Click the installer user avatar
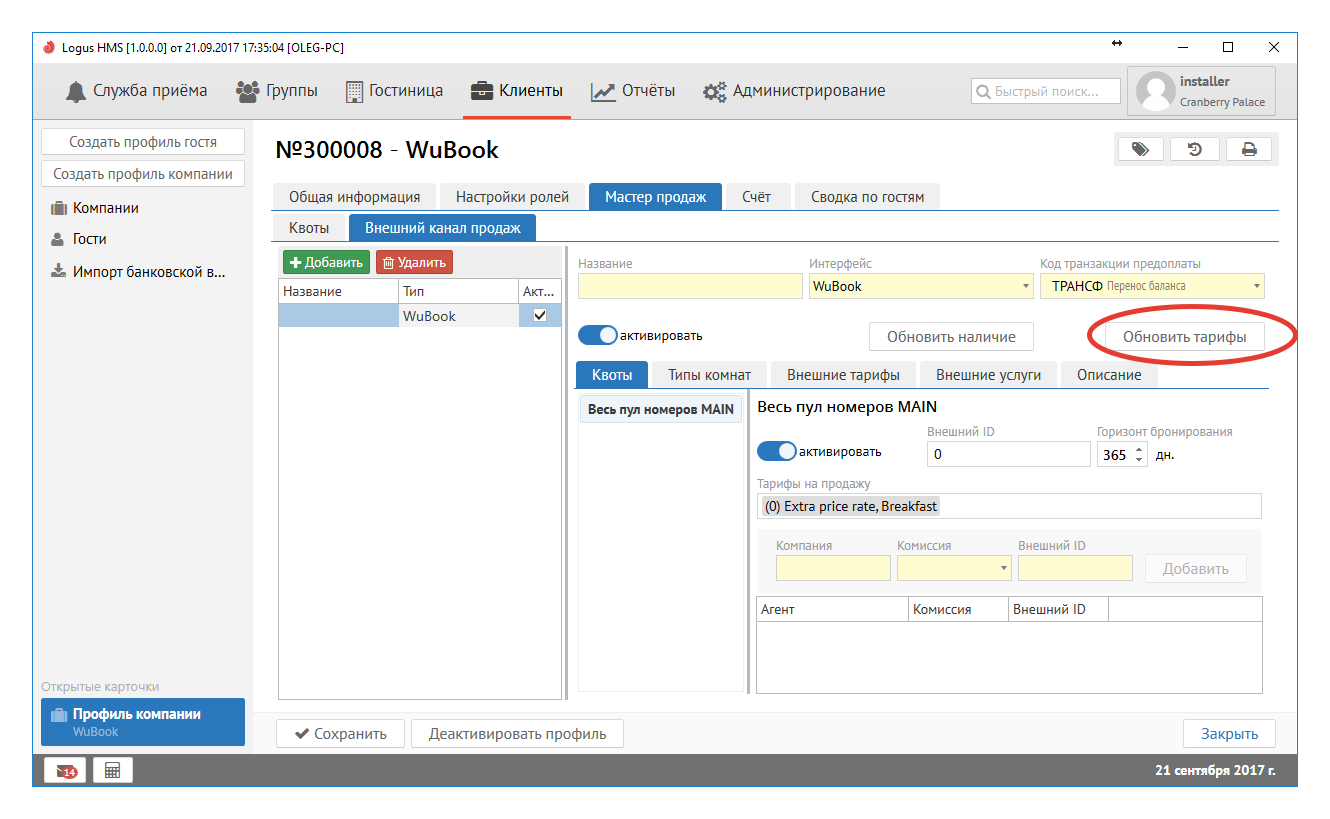1330x819 pixels. [1154, 91]
